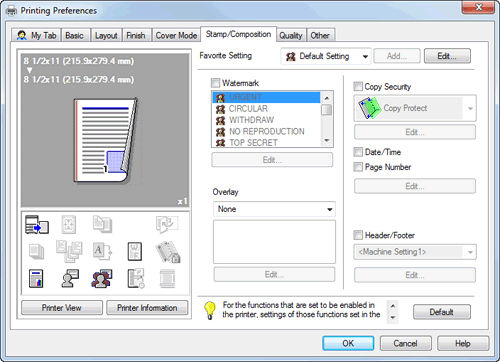Viewport: 500px width, 362px height.
Task: Expand the Machine Setting1 dropdown
Action: (415, 252)
